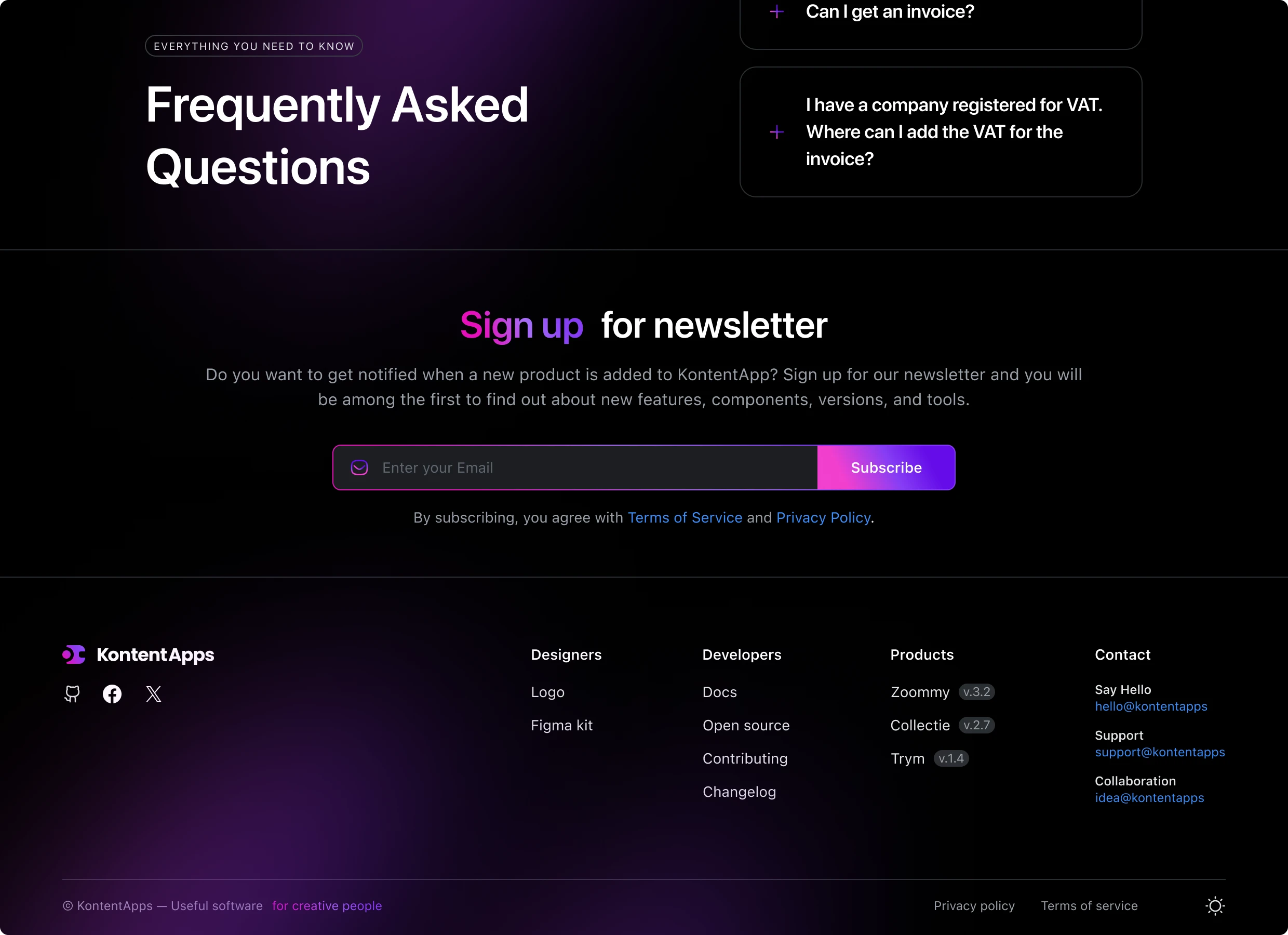
Task: Open the Figma kit link
Action: (x=561, y=725)
